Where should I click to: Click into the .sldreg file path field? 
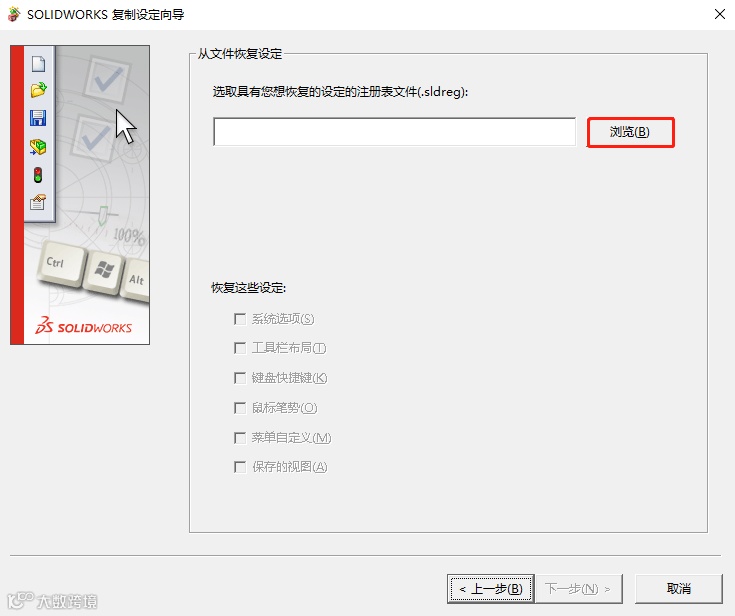394,132
